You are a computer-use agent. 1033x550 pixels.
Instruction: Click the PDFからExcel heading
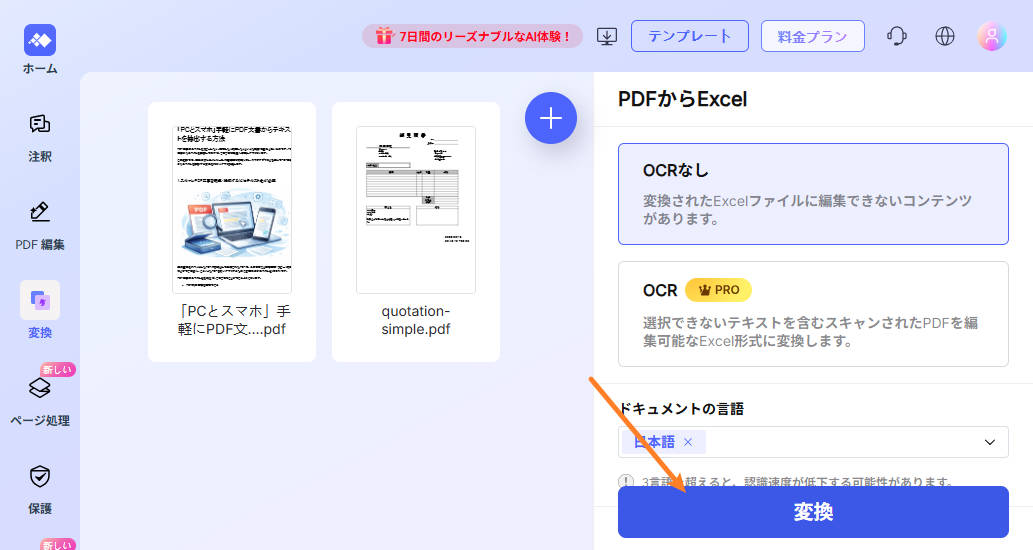(x=682, y=99)
